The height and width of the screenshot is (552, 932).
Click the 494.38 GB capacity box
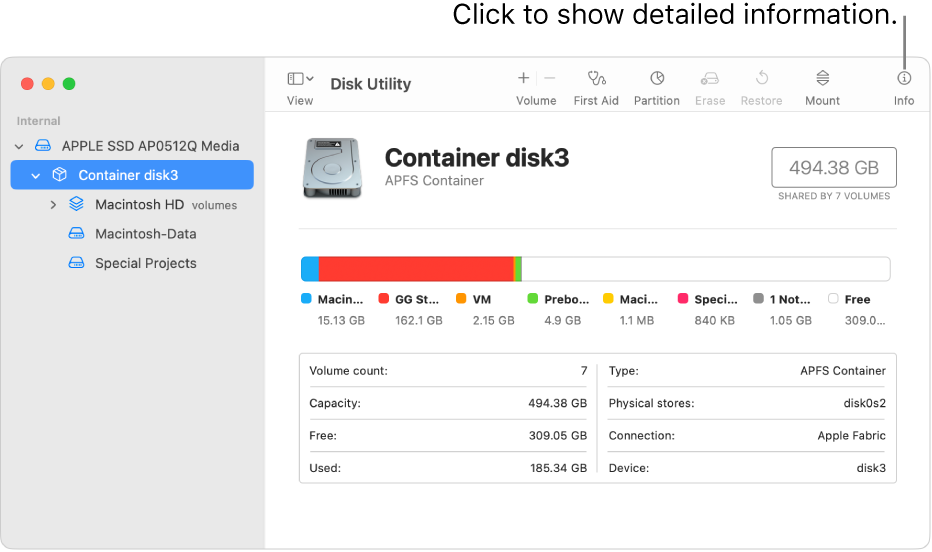coord(834,168)
